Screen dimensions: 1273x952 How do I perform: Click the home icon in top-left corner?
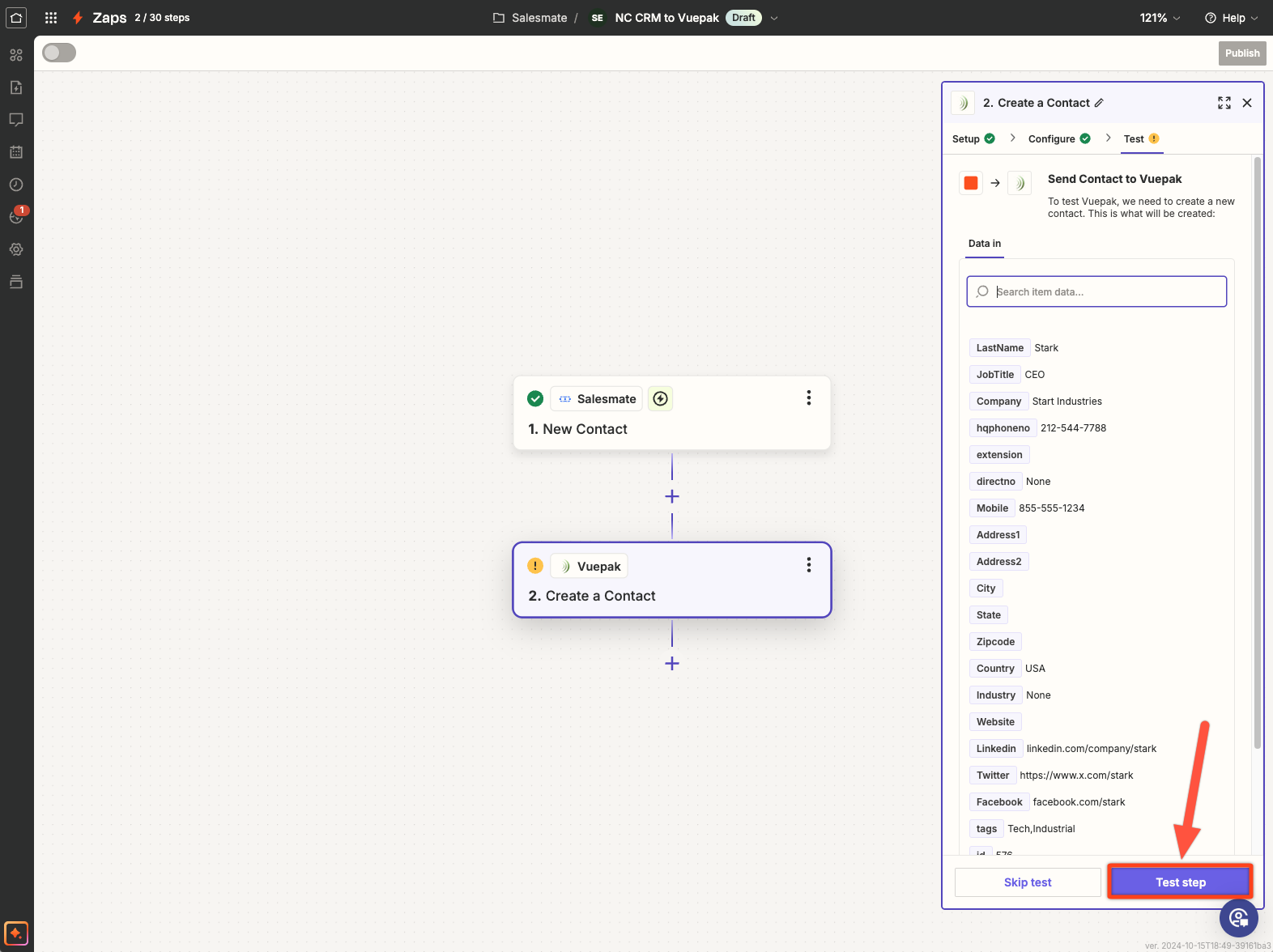click(16, 17)
